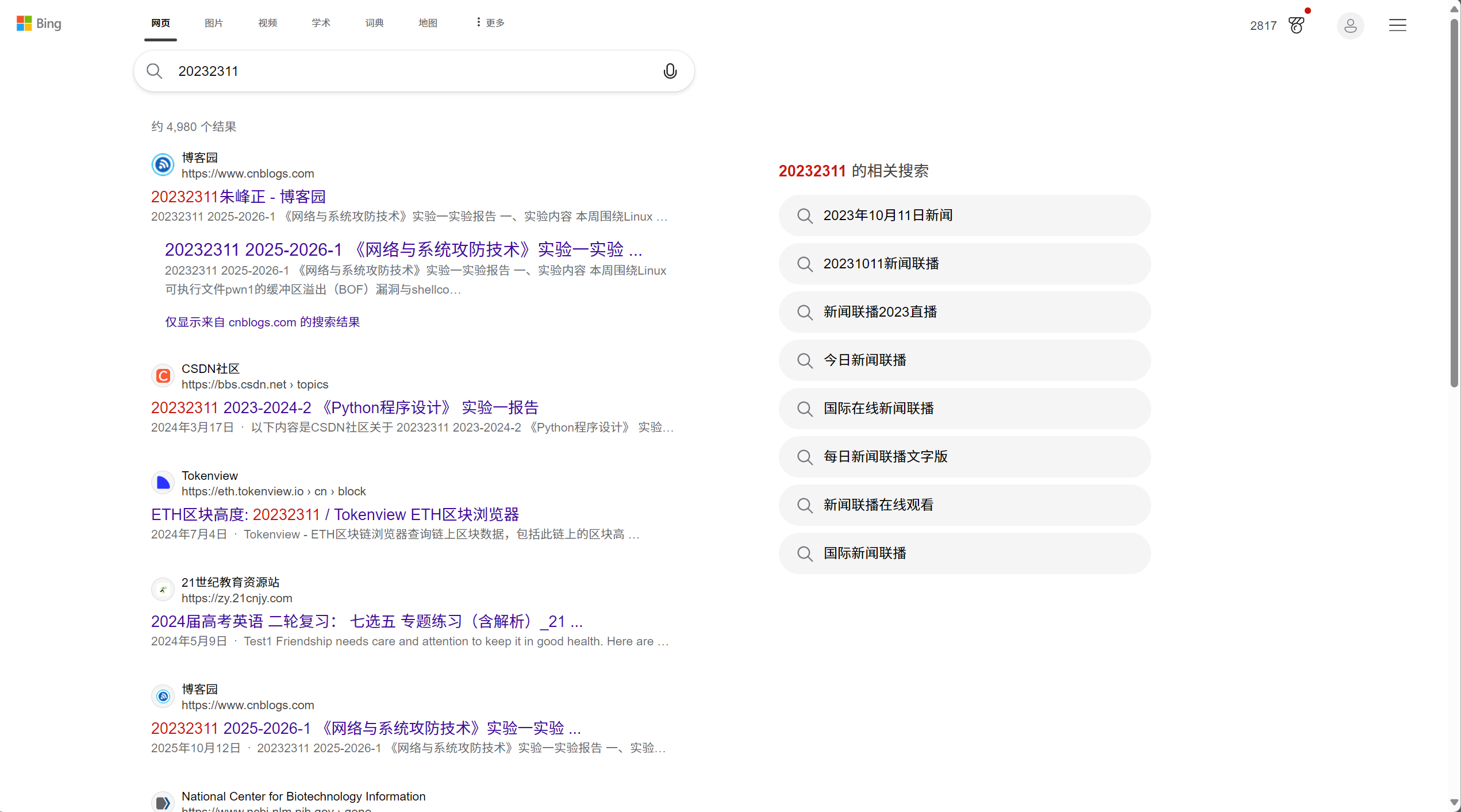Open the 地图 tab
Image resolution: width=1461 pixels, height=812 pixels.
tap(428, 23)
